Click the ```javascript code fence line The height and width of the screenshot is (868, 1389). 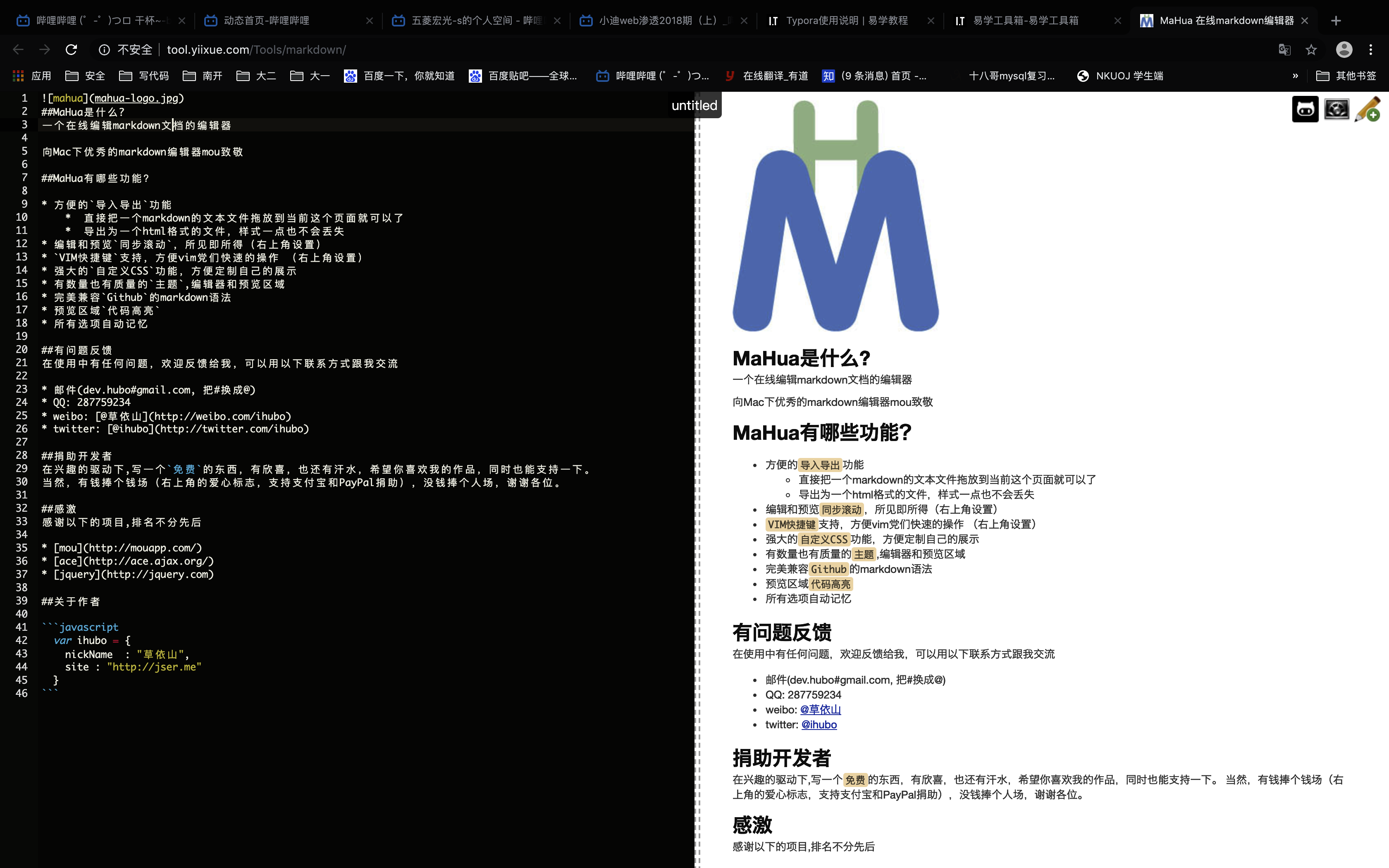pyautogui.click(x=80, y=627)
